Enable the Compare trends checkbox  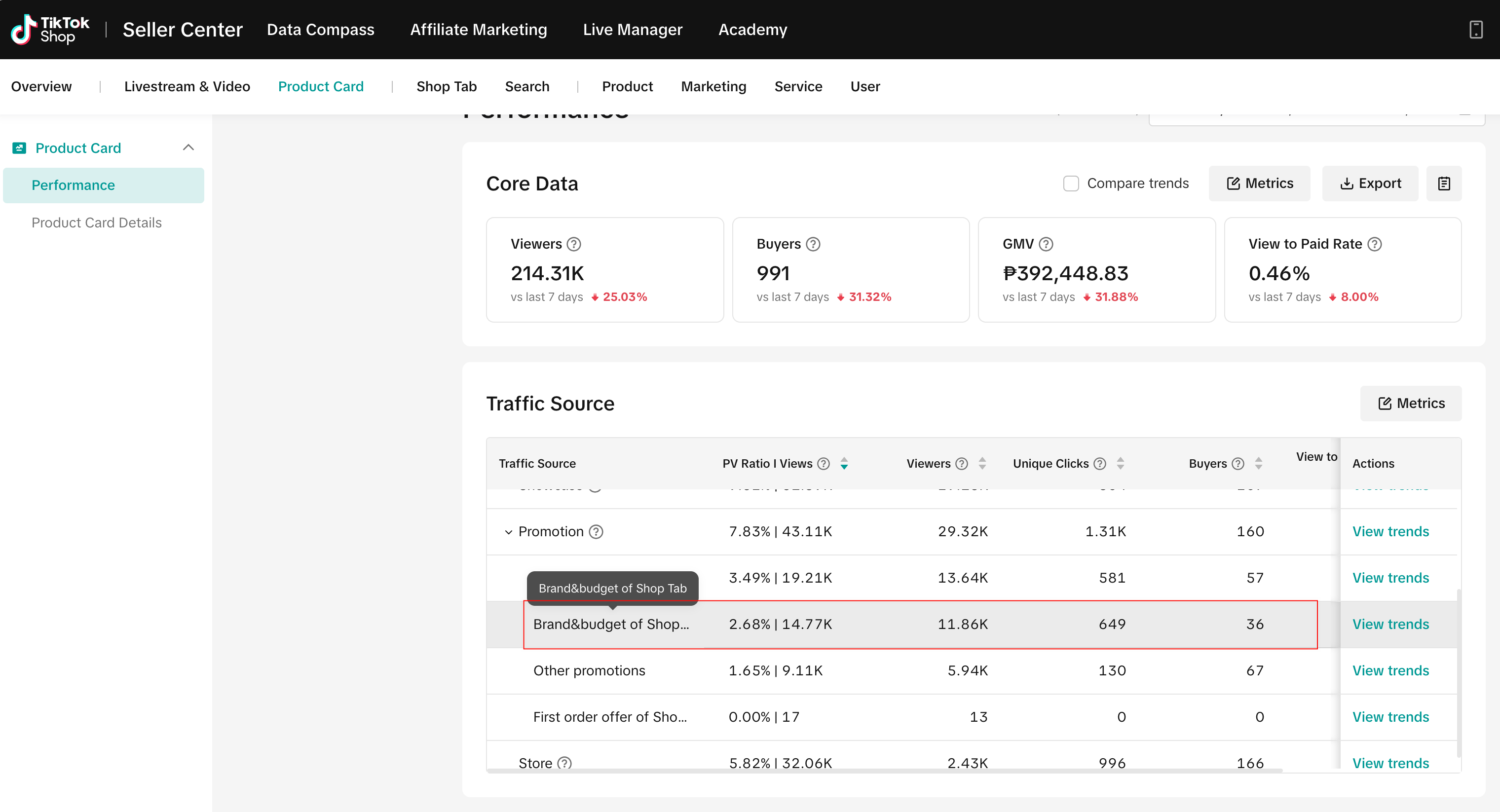pos(1070,184)
